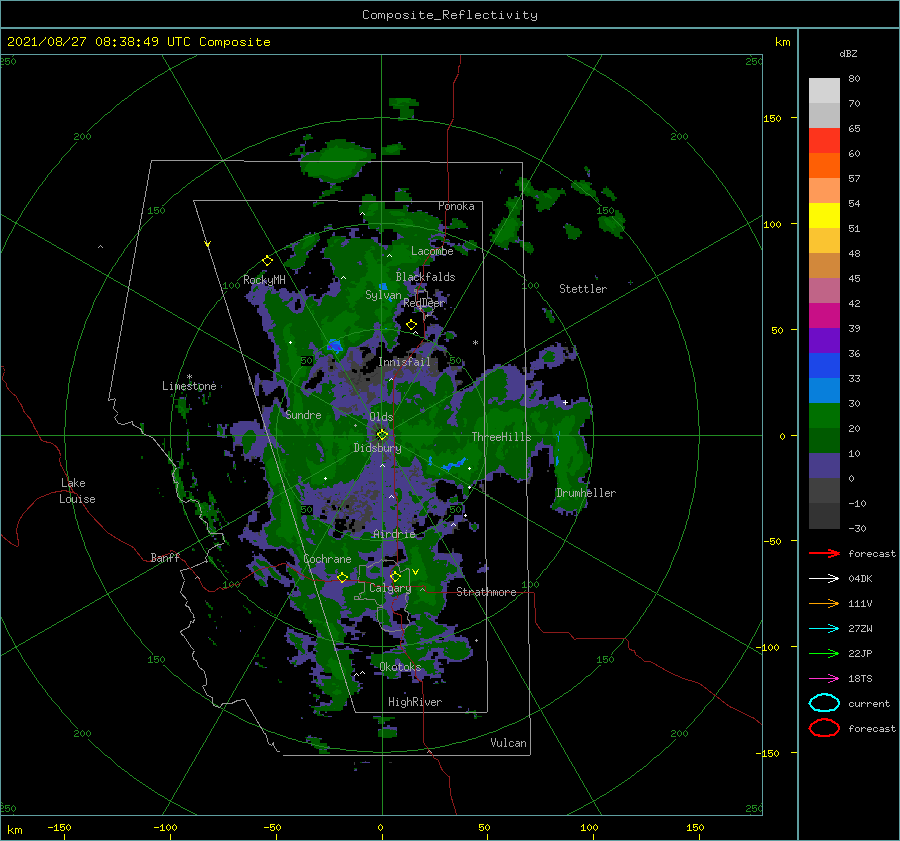This screenshot has width=900, height=841.
Task: Click the Didsbury city label
Action: click(x=378, y=448)
